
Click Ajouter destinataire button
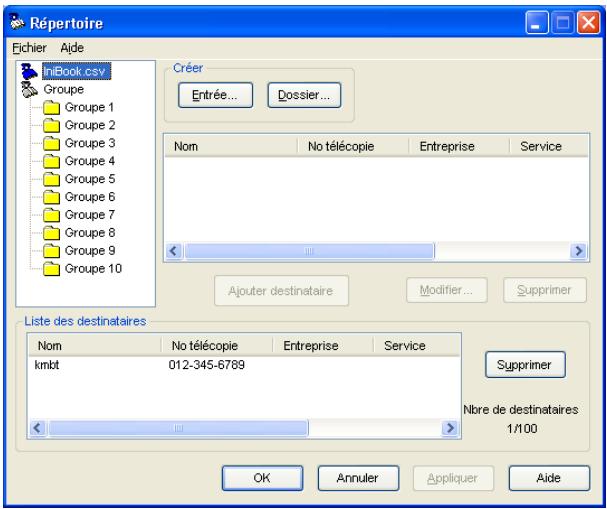[x=281, y=291]
